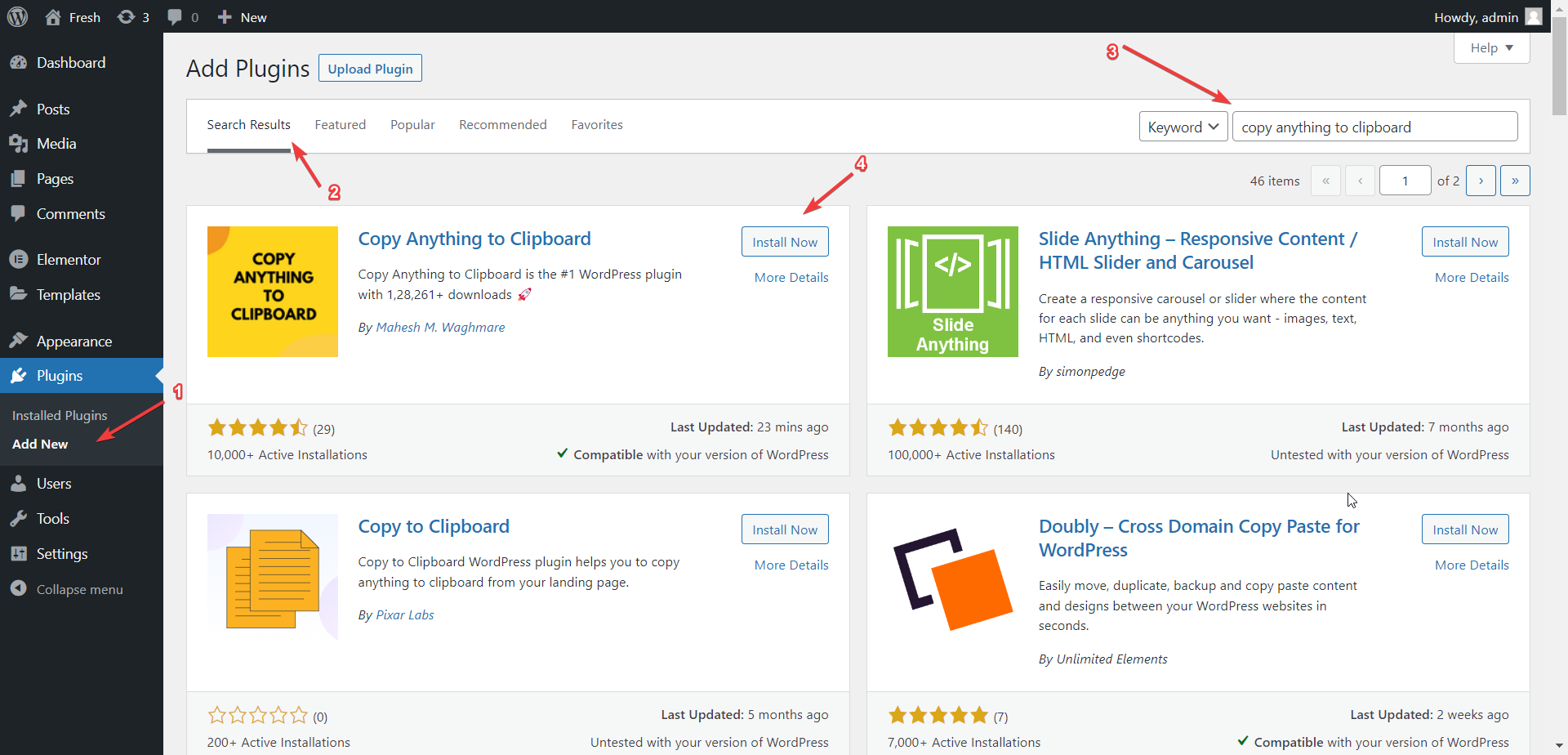1568x755 pixels.
Task: Expand the Help dropdown tab
Action: 1492,48
